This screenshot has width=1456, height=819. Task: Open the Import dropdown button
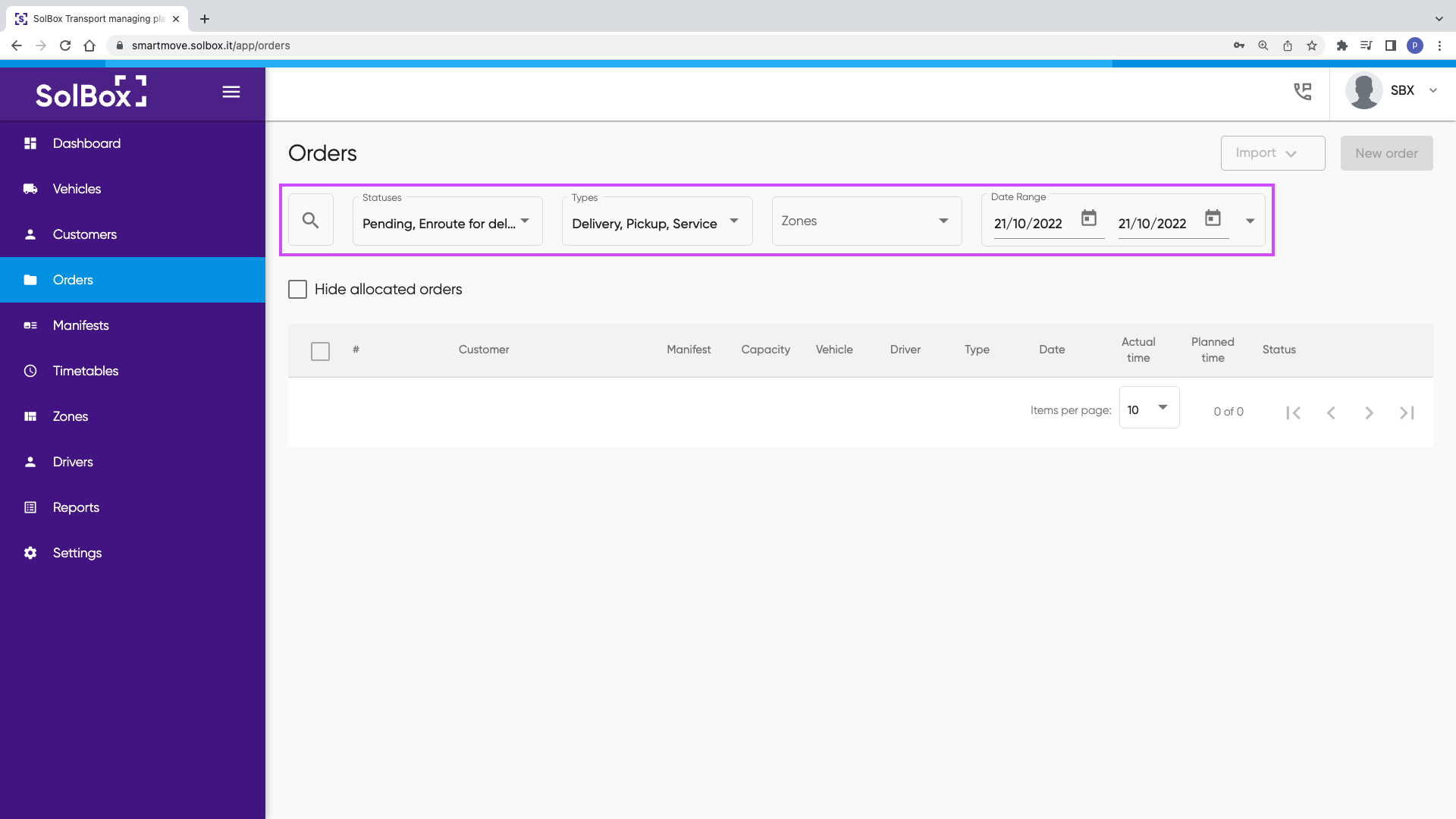point(1272,153)
